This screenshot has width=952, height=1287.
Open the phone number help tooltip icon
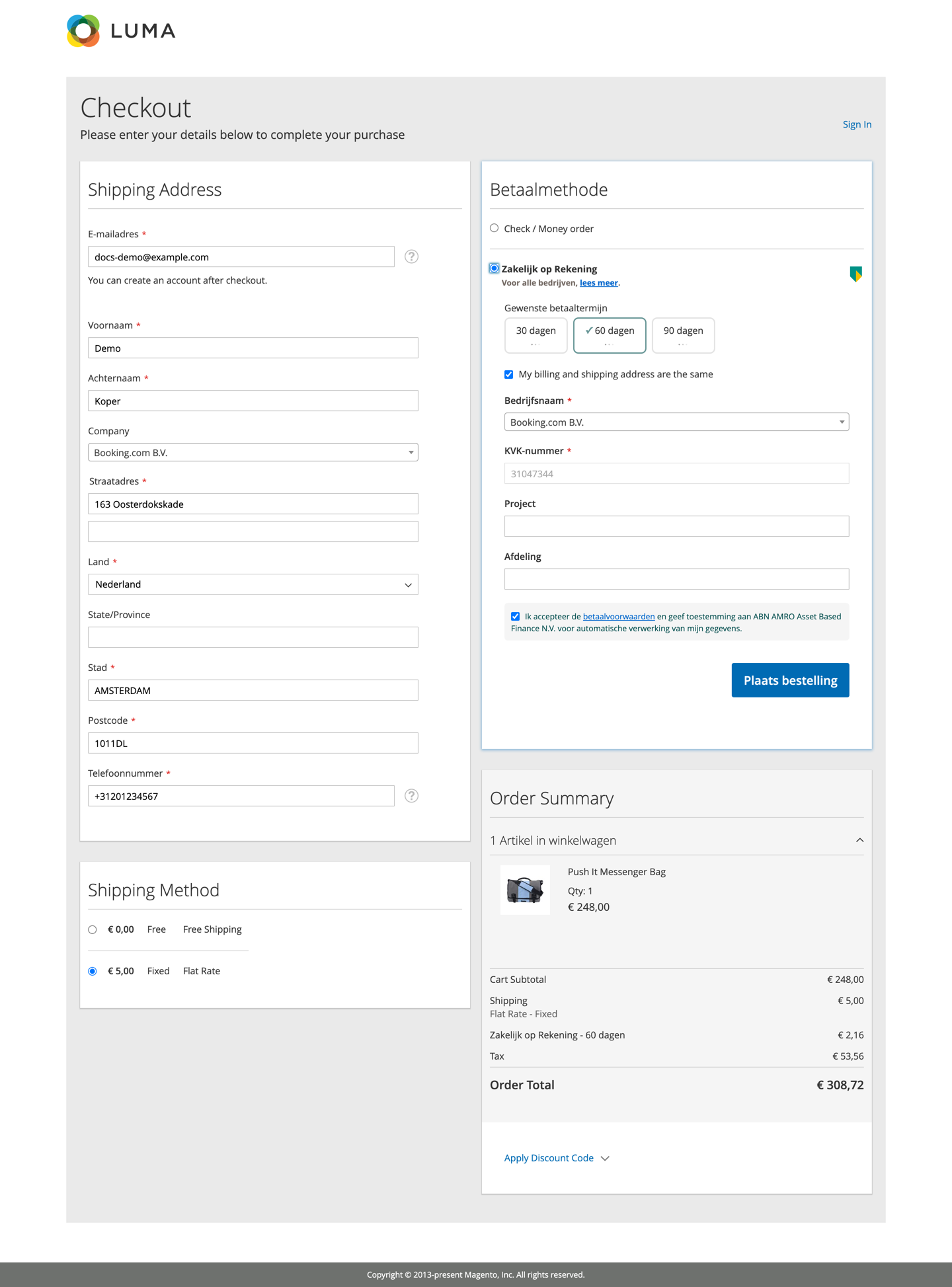tap(411, 796)
